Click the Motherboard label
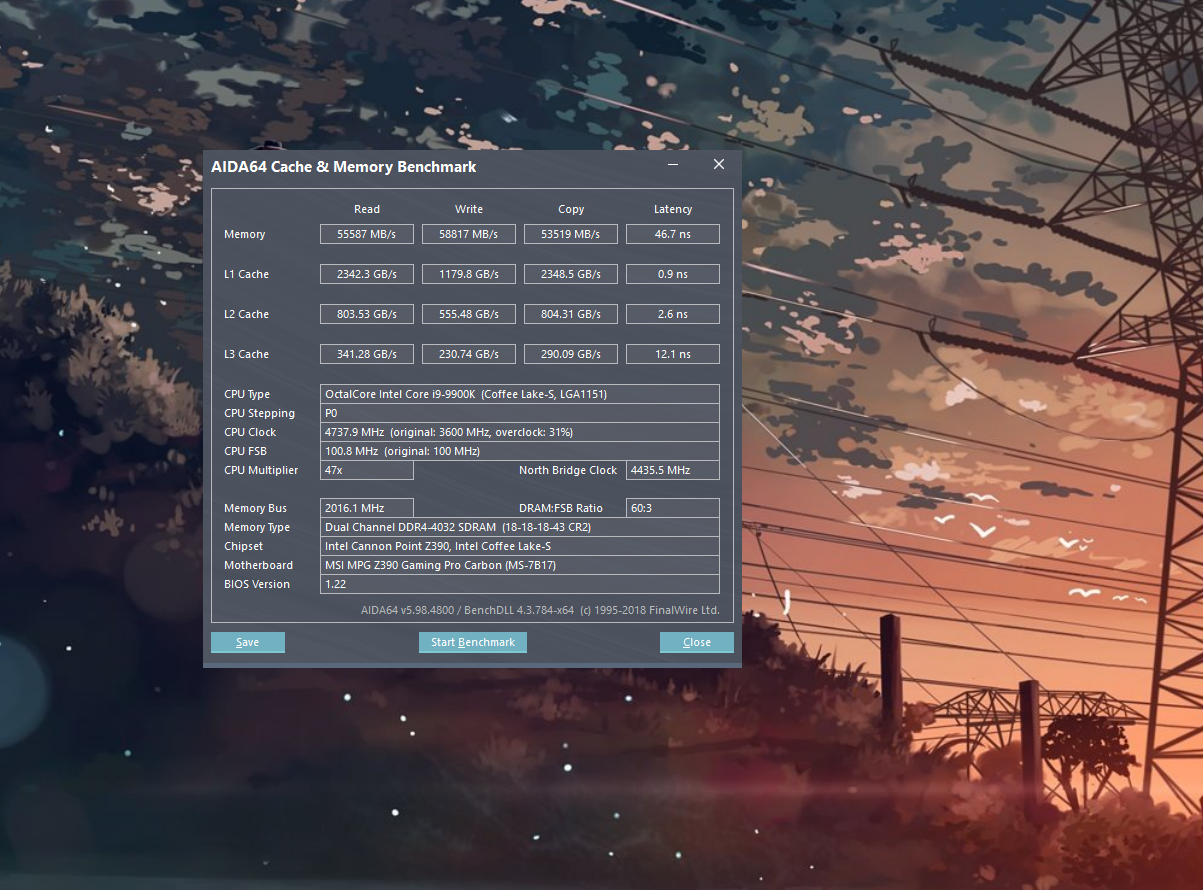The width and height of the screenshot is (1203, 890). click(259, 565)
